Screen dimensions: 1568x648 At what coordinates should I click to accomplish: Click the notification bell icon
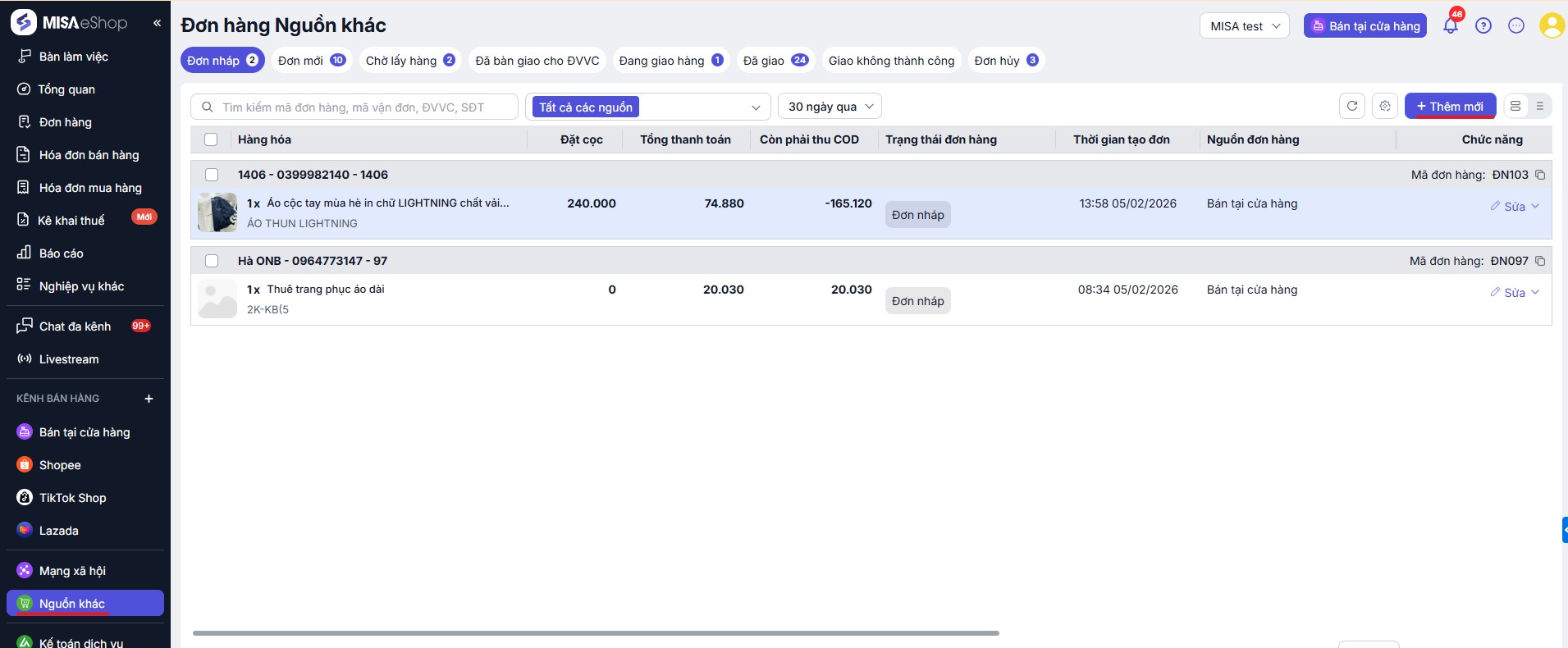(1450, 25)
